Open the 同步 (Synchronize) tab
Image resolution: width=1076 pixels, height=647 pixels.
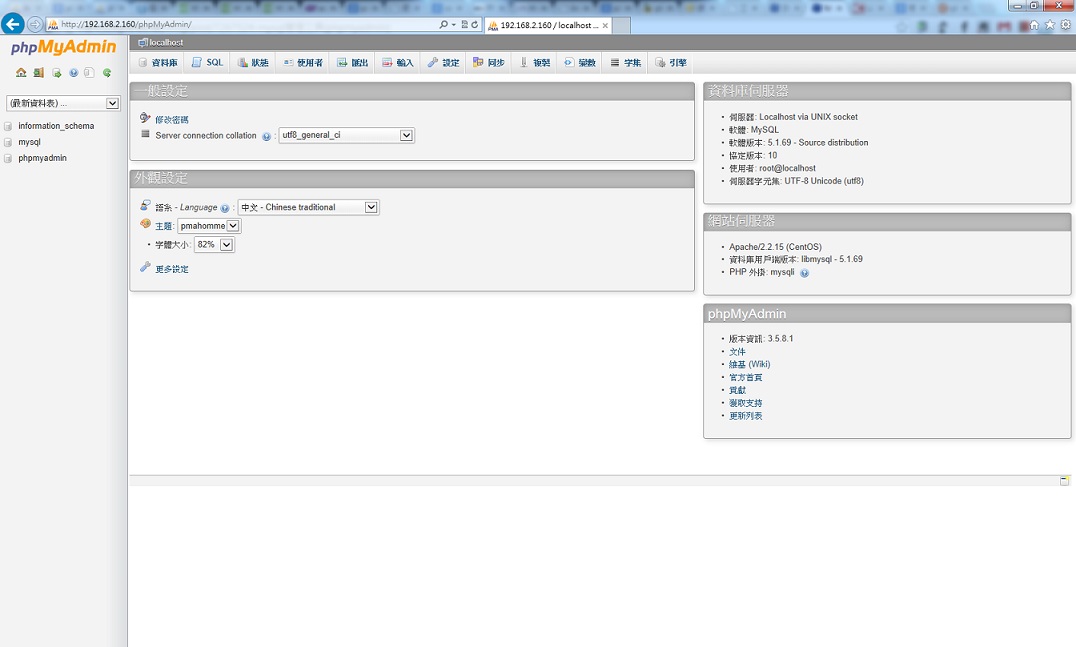click(x=489, y=62)
